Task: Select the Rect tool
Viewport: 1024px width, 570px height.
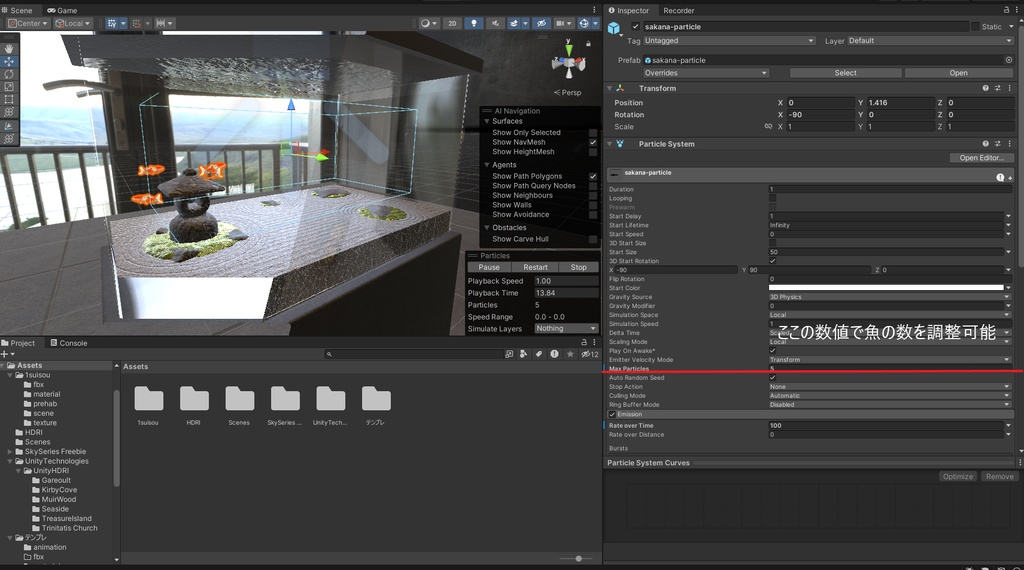Action: tap(9, 99)
